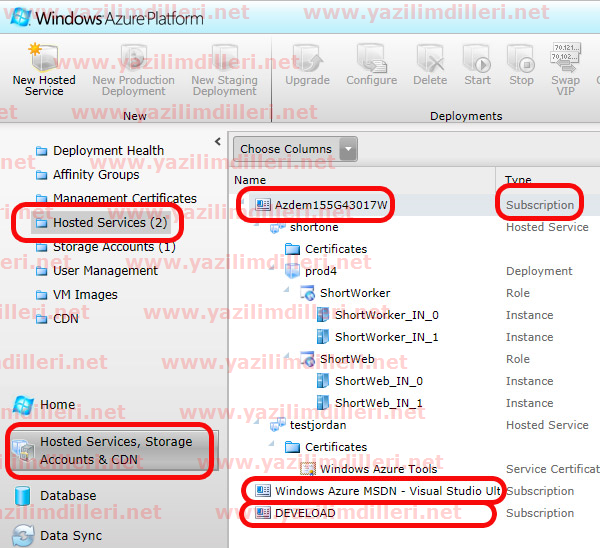Click the Upgrade deployment icon
The height and width of the screenshot is (548, 600).
point(307,58)
